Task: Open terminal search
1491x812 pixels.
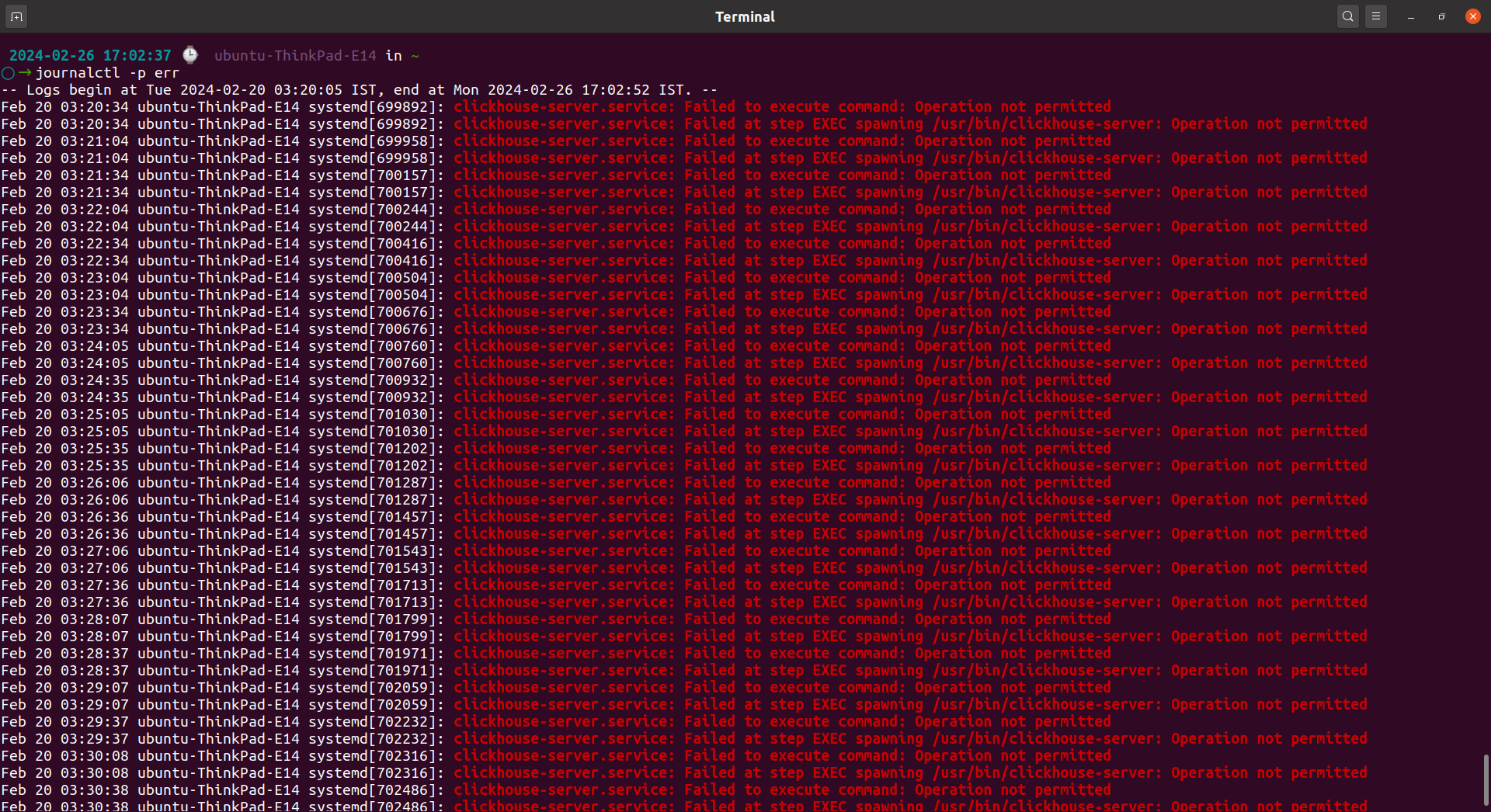Action: point(1348,16)
